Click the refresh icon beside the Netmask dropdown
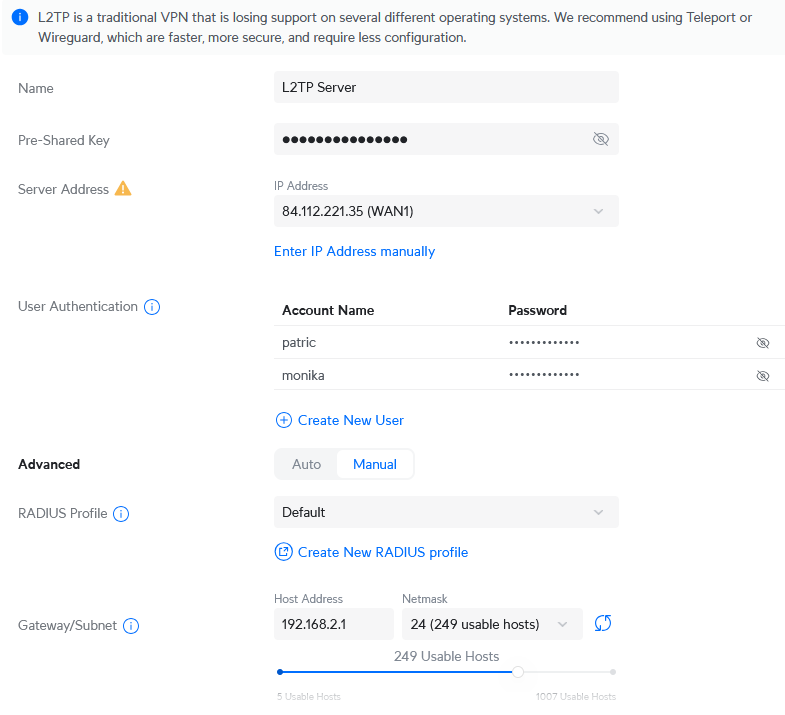Image resolution: width=785 pixels, height=715 pixels. (x=602, y=624)
